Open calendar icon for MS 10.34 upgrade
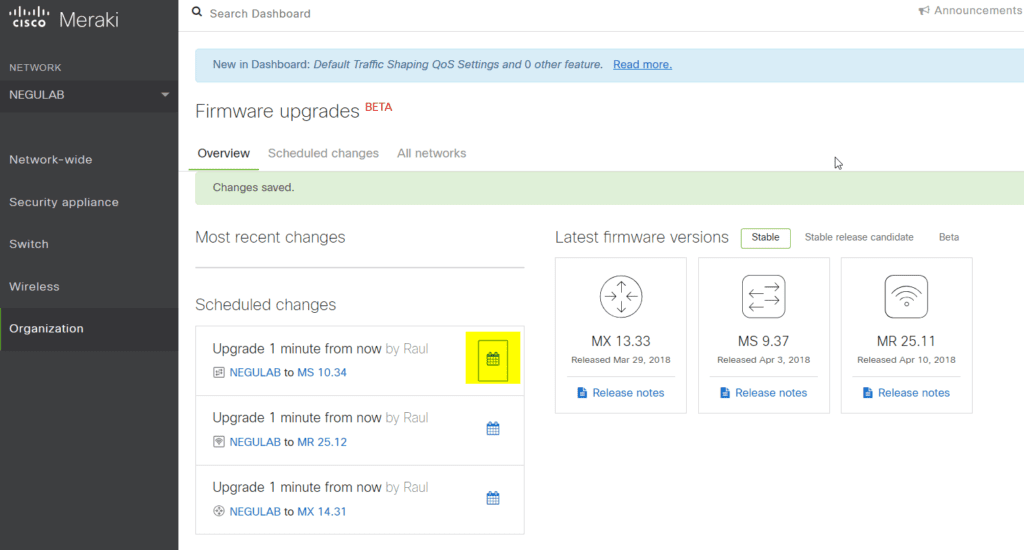Image resolution: width=1024 pixels, height=550 pixels. pyautogui.click(x=493, y=359)
